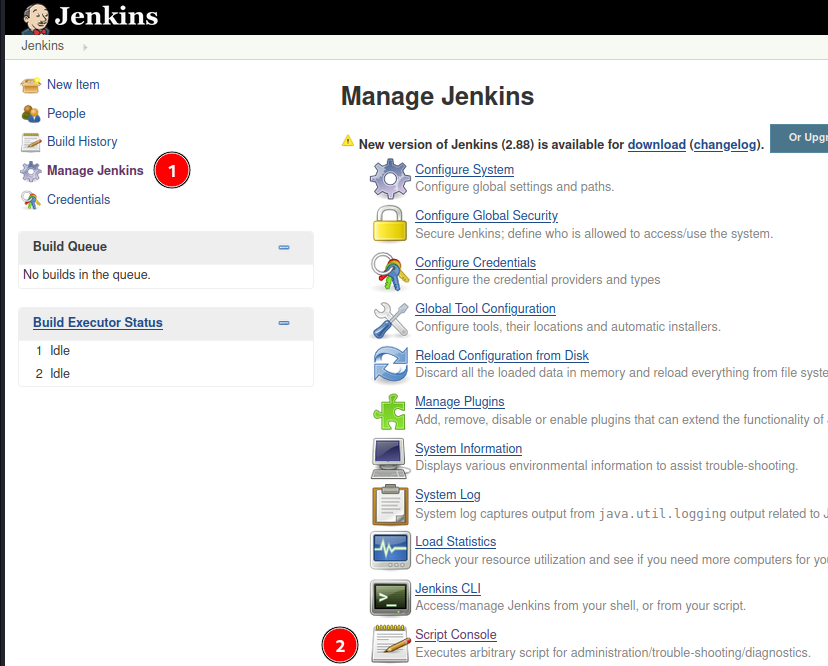Expand the Jenkins breadcrumb arrow menu
828x666 pixels.
(85, 47)
